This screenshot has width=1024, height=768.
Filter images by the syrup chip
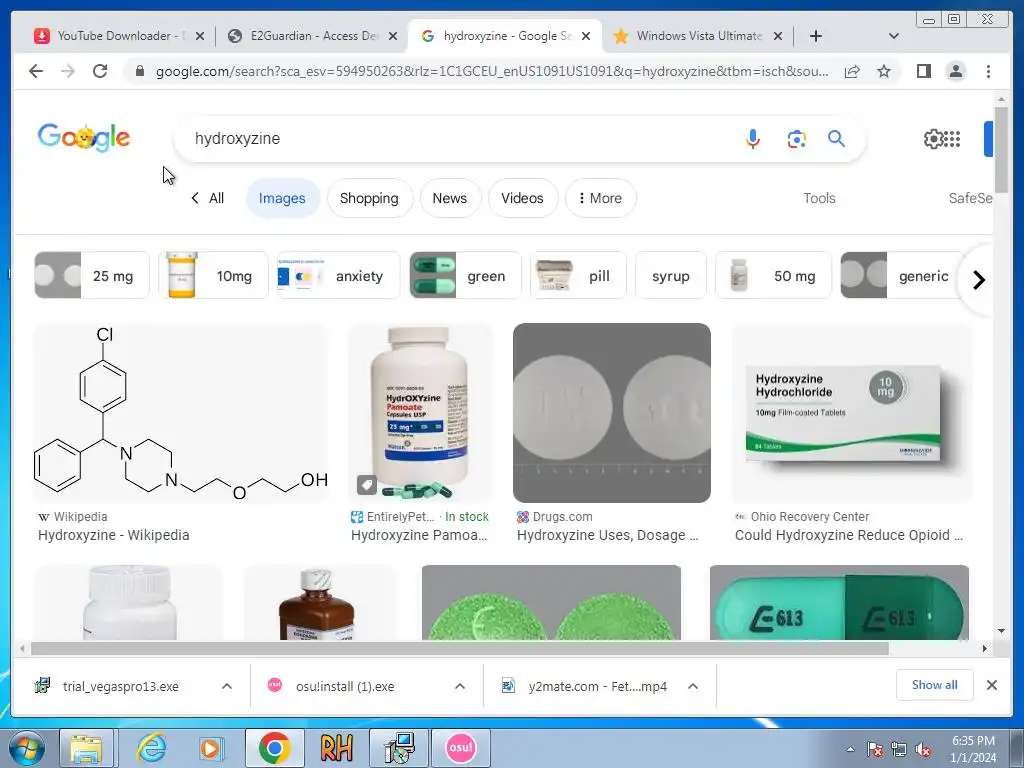[671, 275]
